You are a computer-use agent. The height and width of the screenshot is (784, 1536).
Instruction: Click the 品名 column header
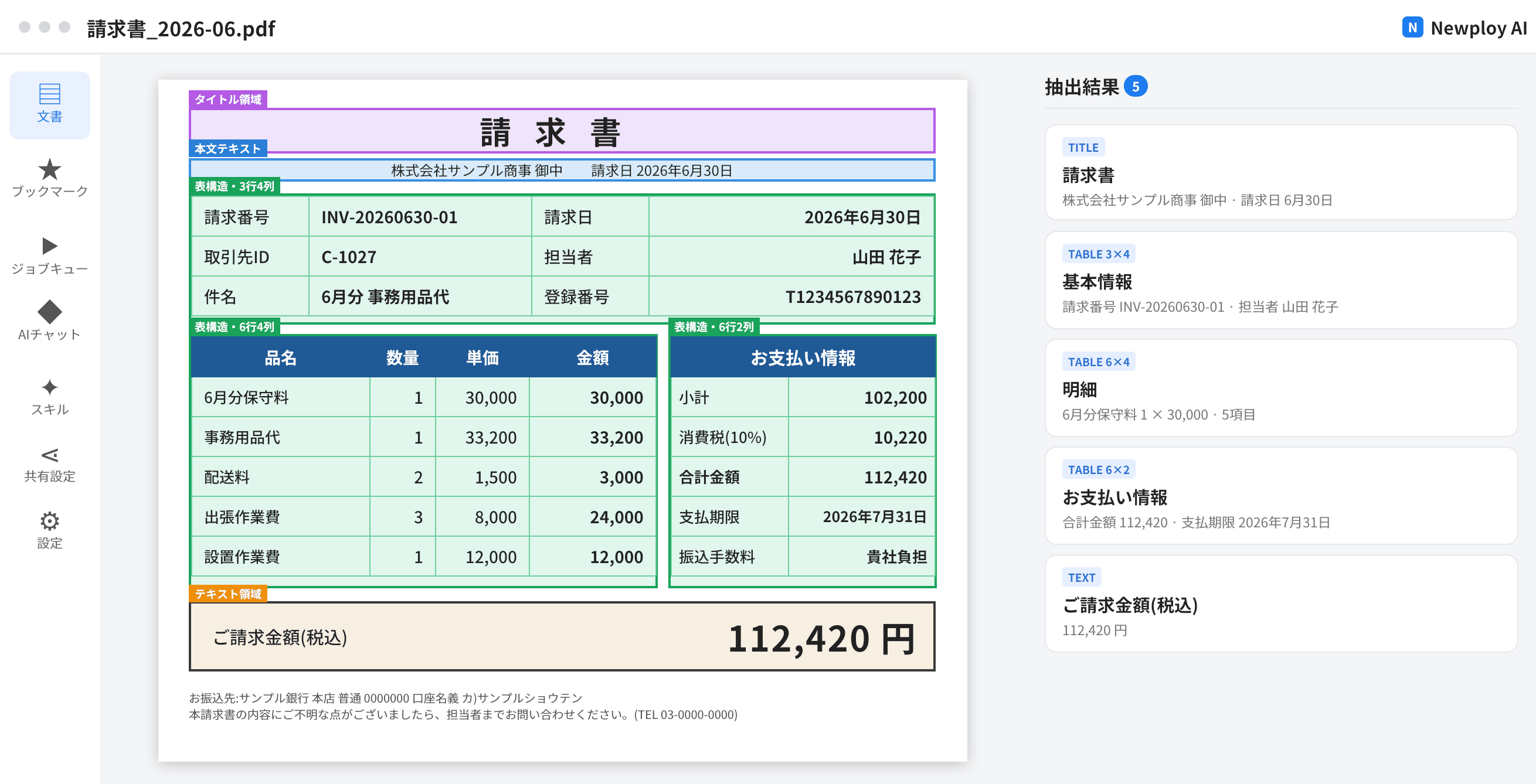[280, 357]
